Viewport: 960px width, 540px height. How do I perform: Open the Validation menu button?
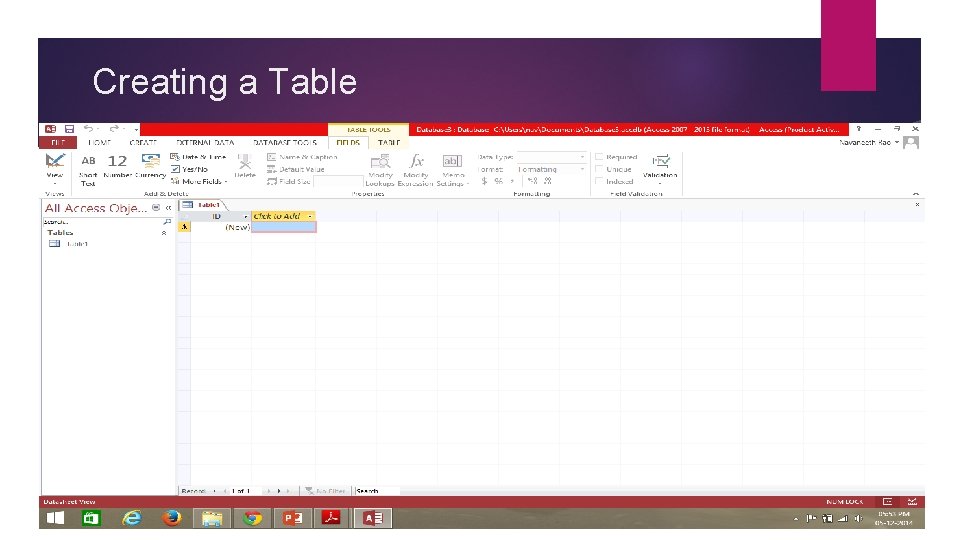tap(660, 169)
